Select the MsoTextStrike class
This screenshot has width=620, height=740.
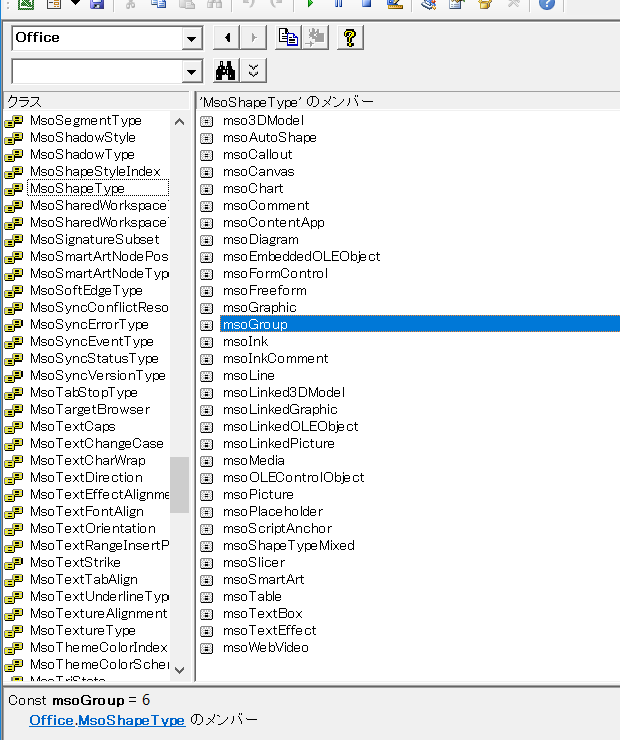tap(75, 563)
